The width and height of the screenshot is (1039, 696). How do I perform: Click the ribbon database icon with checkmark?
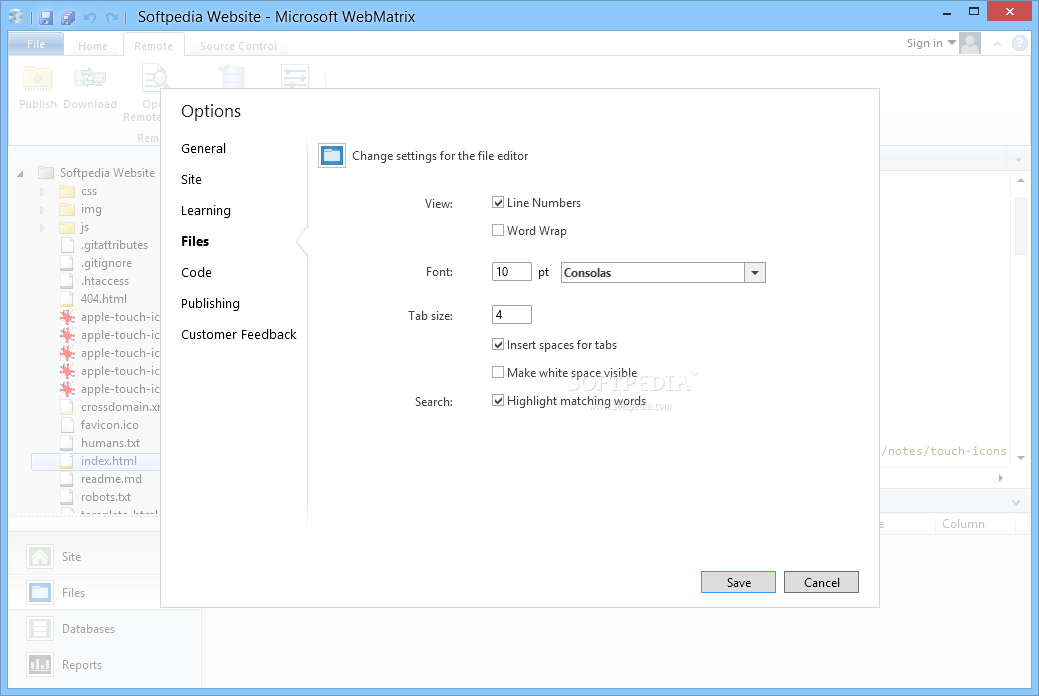(x=232, y=77)
